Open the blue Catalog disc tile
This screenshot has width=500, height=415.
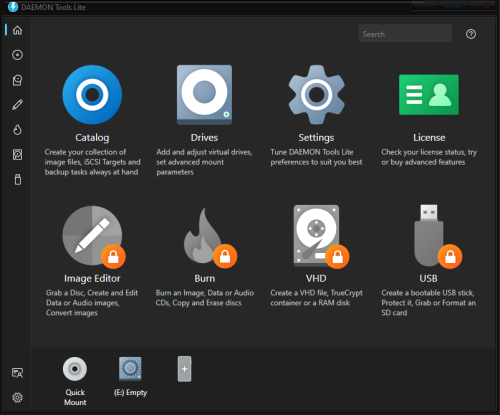(x=92, y=95)
